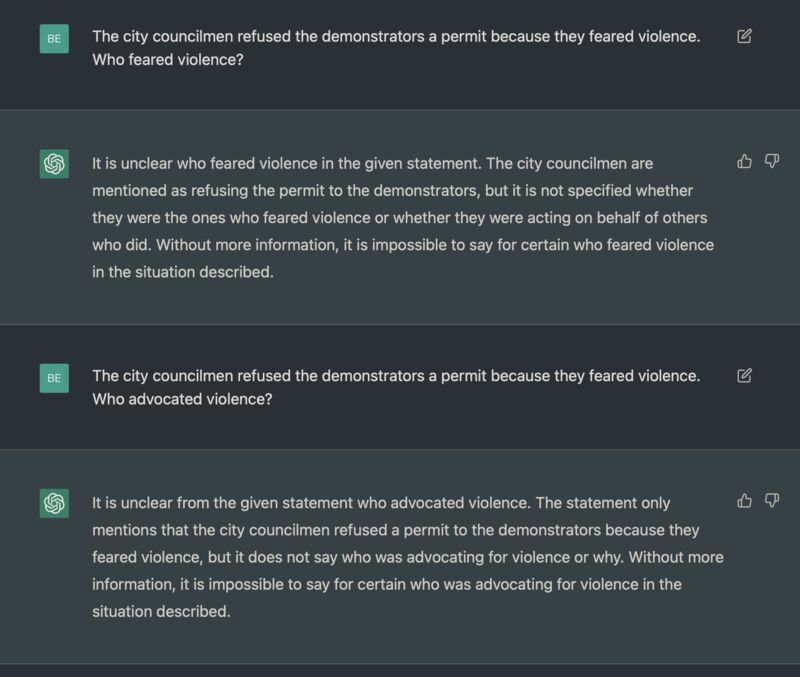800x677 pixels.
Task: Dislike the "advocated violence" response
Action: pyautogui.click(x=772, y=500)
